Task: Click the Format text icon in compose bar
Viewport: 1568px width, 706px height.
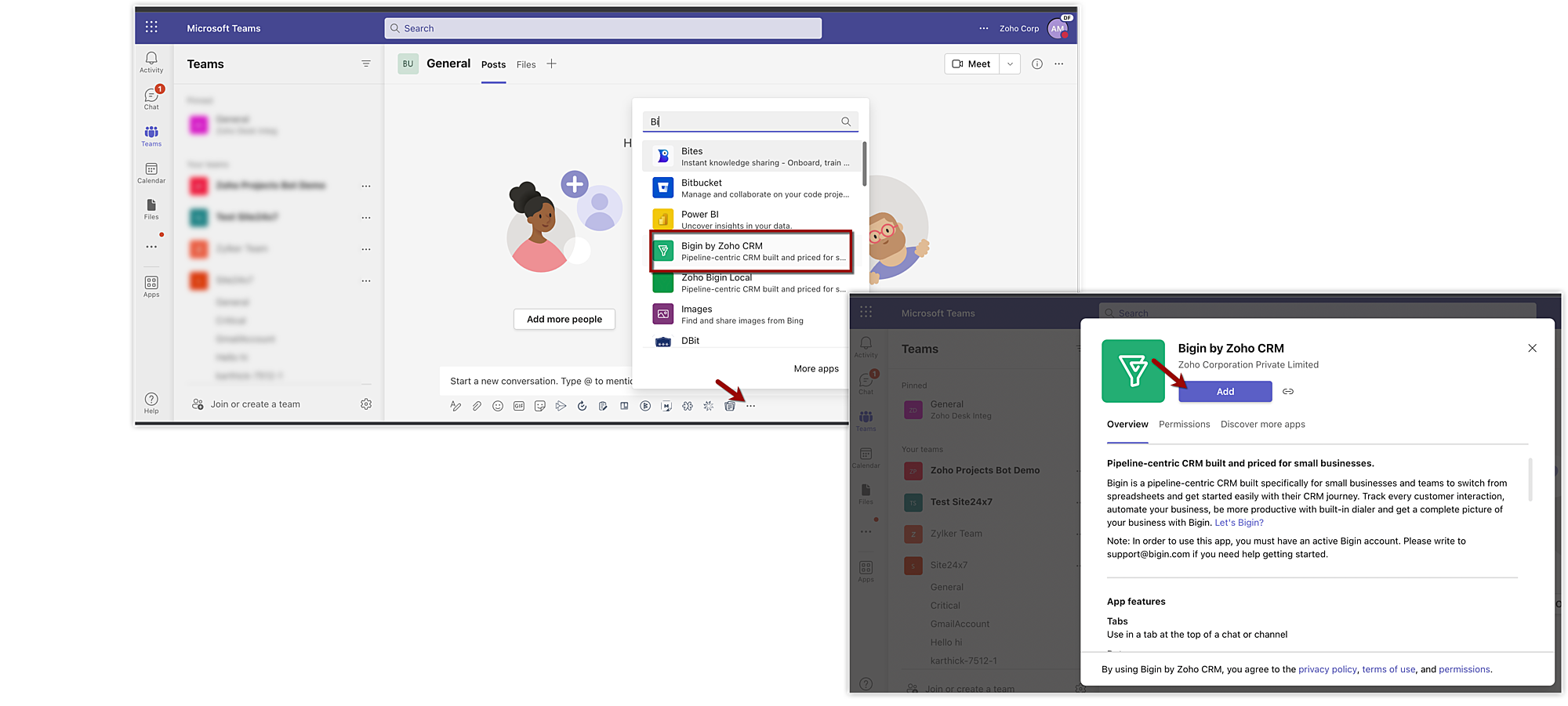Action: 456,406
